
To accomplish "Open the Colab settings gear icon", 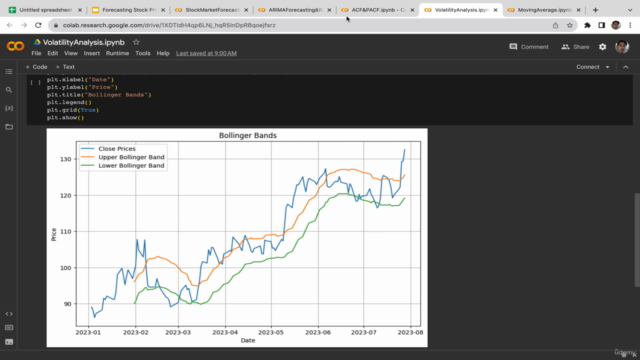I will coord(602,47).
